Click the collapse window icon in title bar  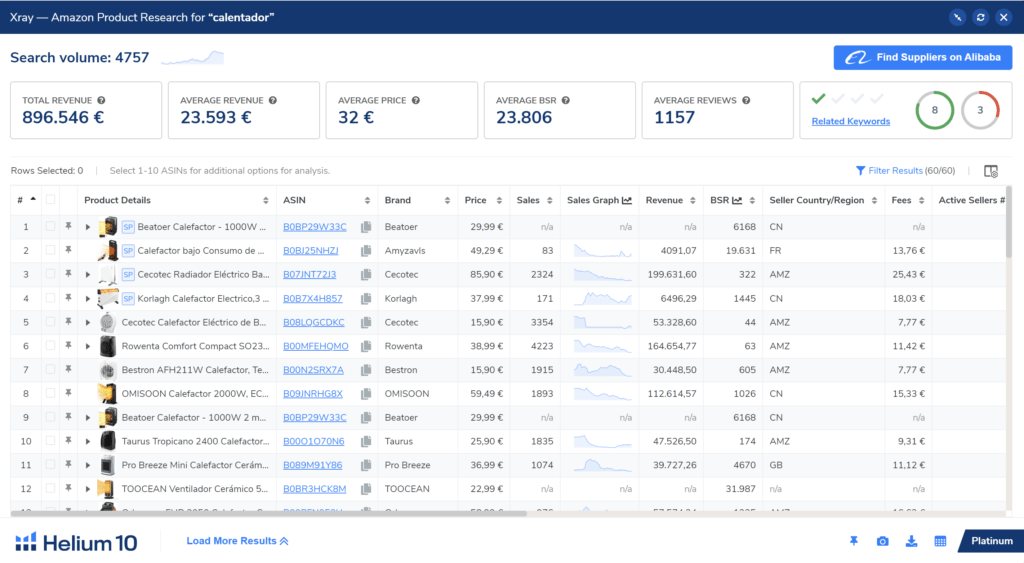tap(957, 18)
